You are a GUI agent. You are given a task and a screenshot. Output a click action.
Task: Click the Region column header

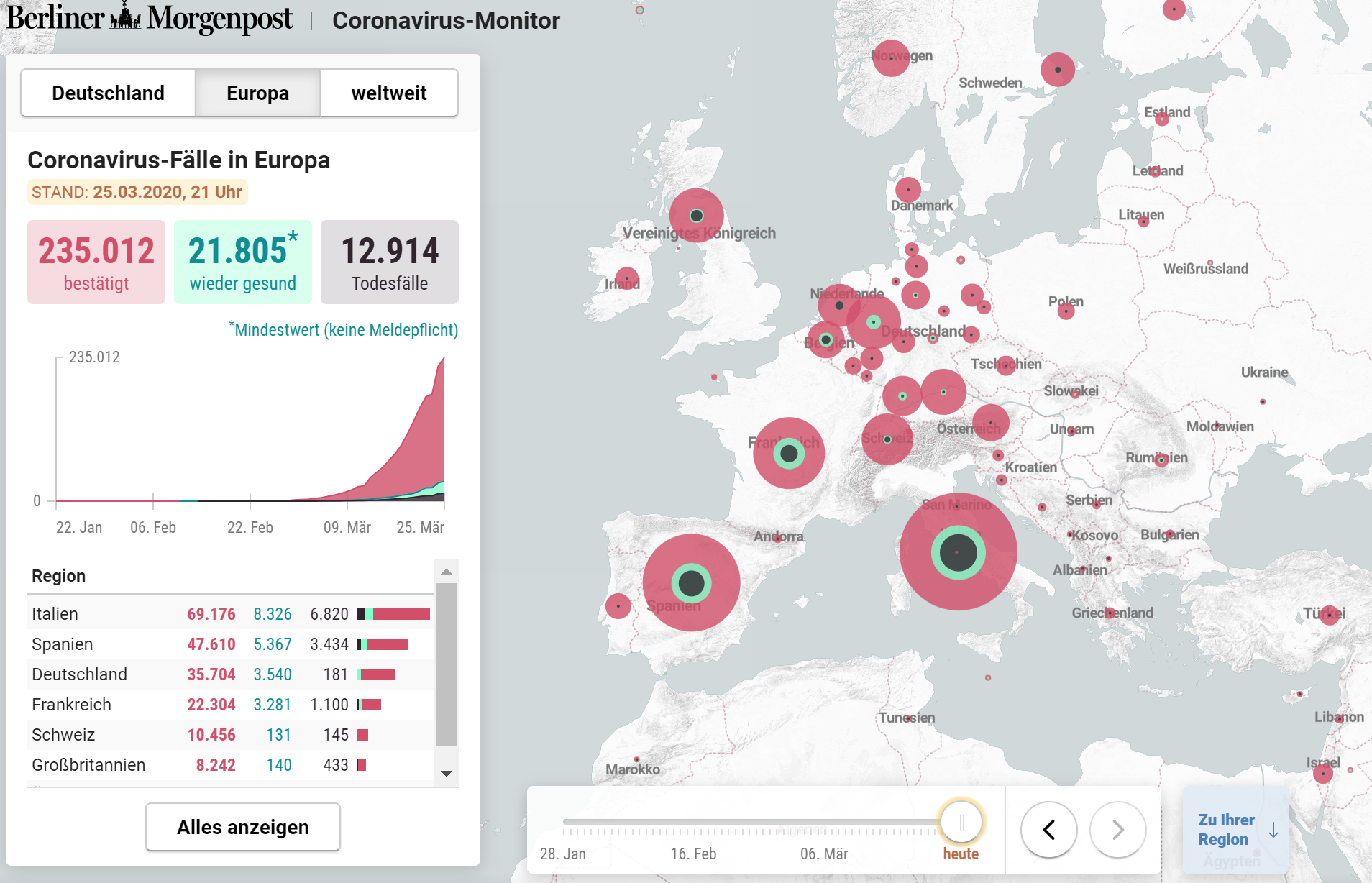click(x=58, y=576)
